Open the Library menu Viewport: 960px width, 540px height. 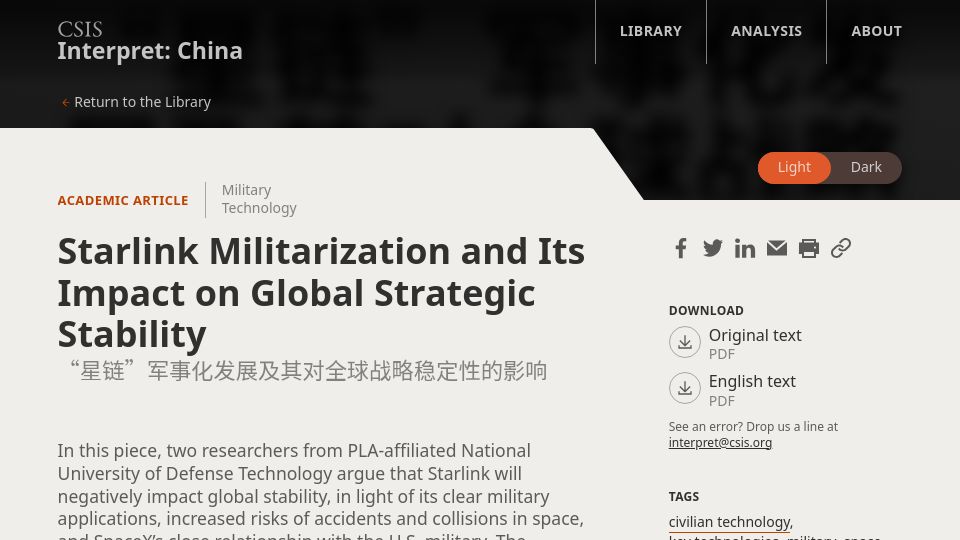pos(650,31)
